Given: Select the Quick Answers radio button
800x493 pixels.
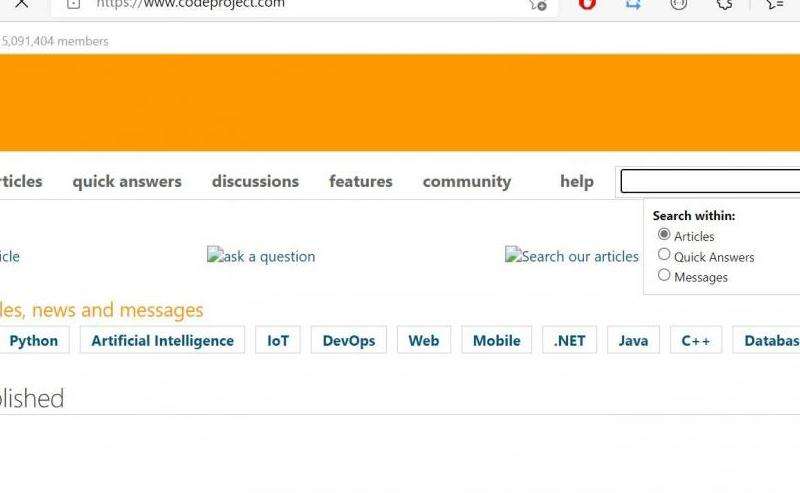Looking at the screenshot, I should [x=664, y=254].
